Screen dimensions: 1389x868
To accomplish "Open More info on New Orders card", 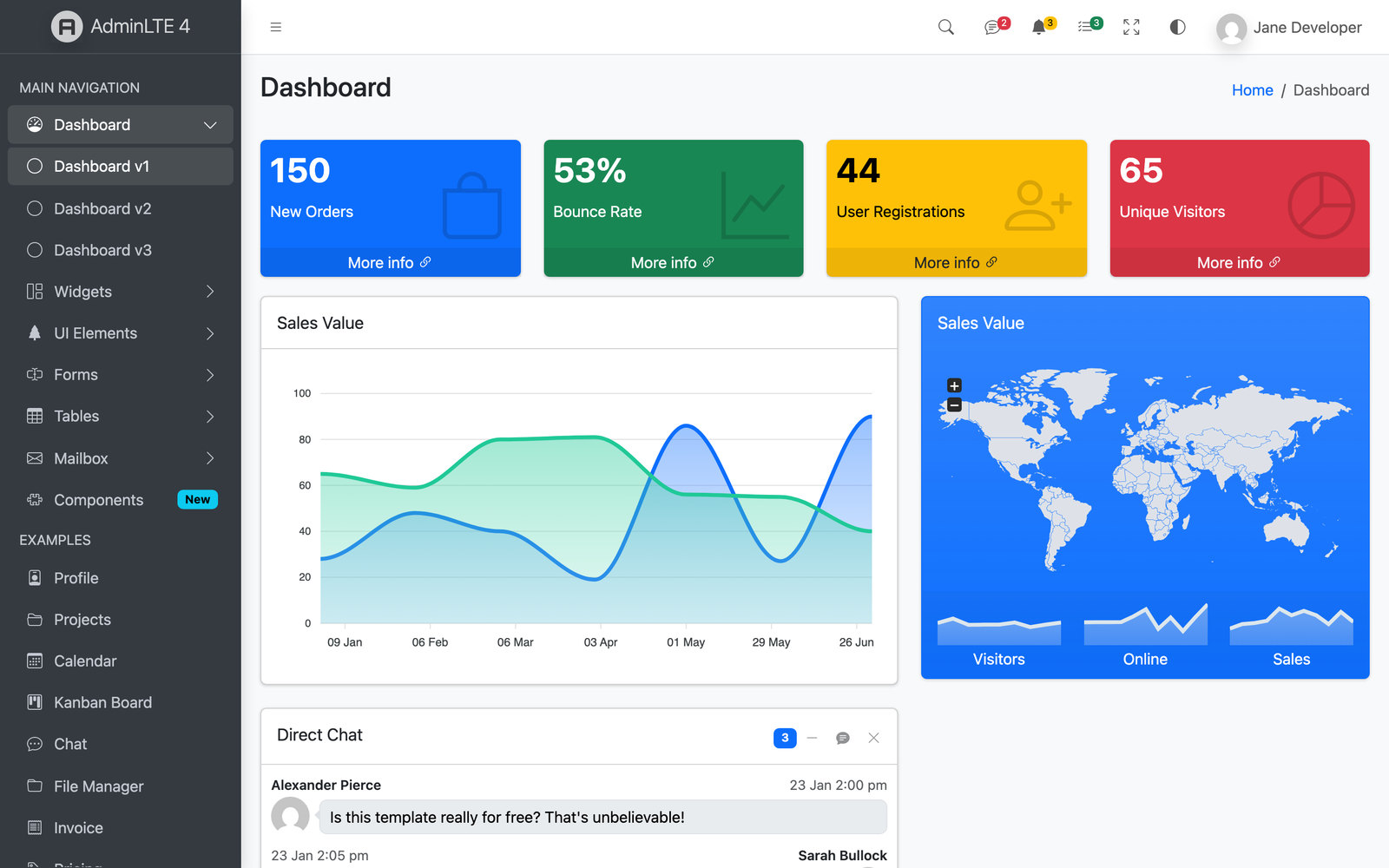I will tap(390, 262).
